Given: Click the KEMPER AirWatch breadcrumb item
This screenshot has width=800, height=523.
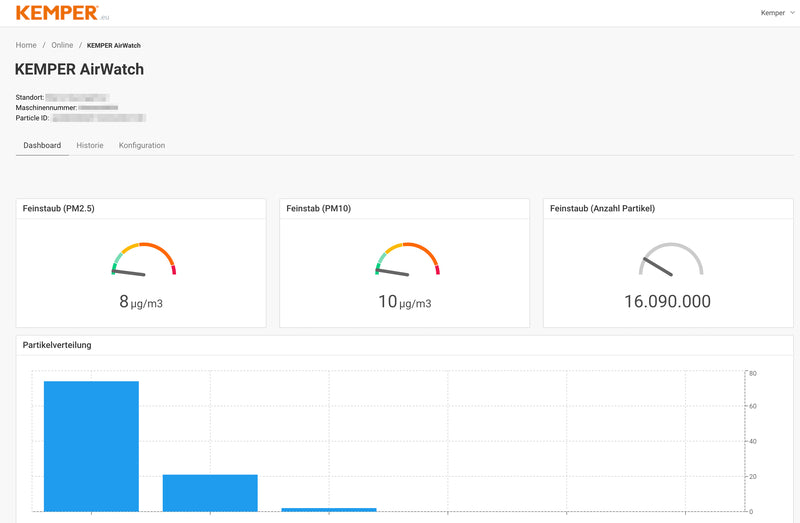Looking at the screenshot, I should click(114, 45).
